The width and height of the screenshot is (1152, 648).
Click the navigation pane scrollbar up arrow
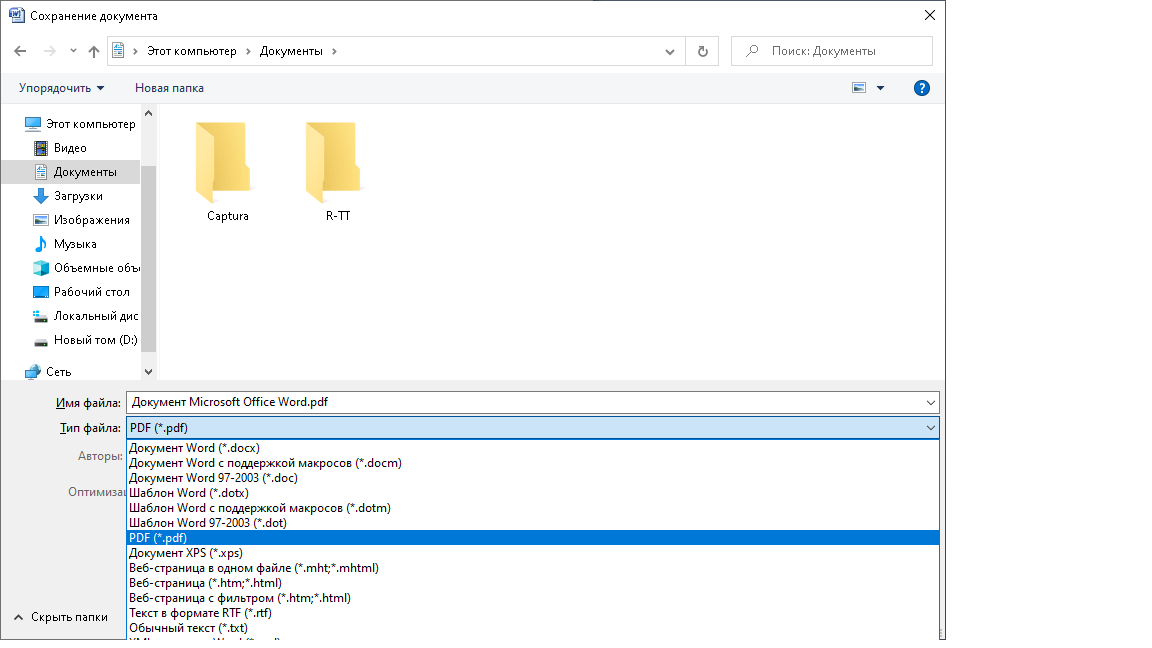pos(148,113)
